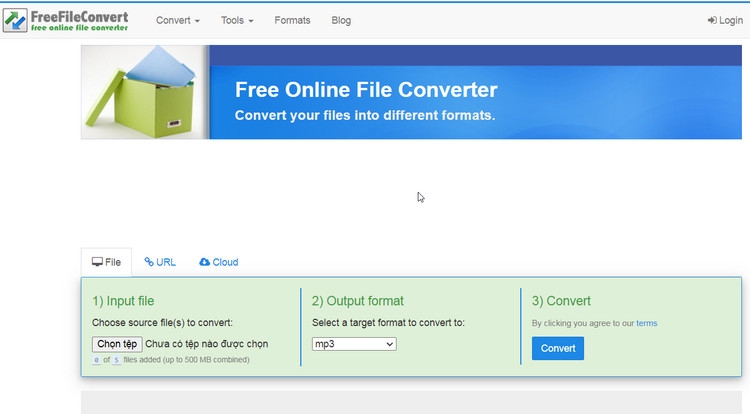Click 'Chưa có tệp nào được chọn' text
Screen dimensions: 750x414
point(207,344)
